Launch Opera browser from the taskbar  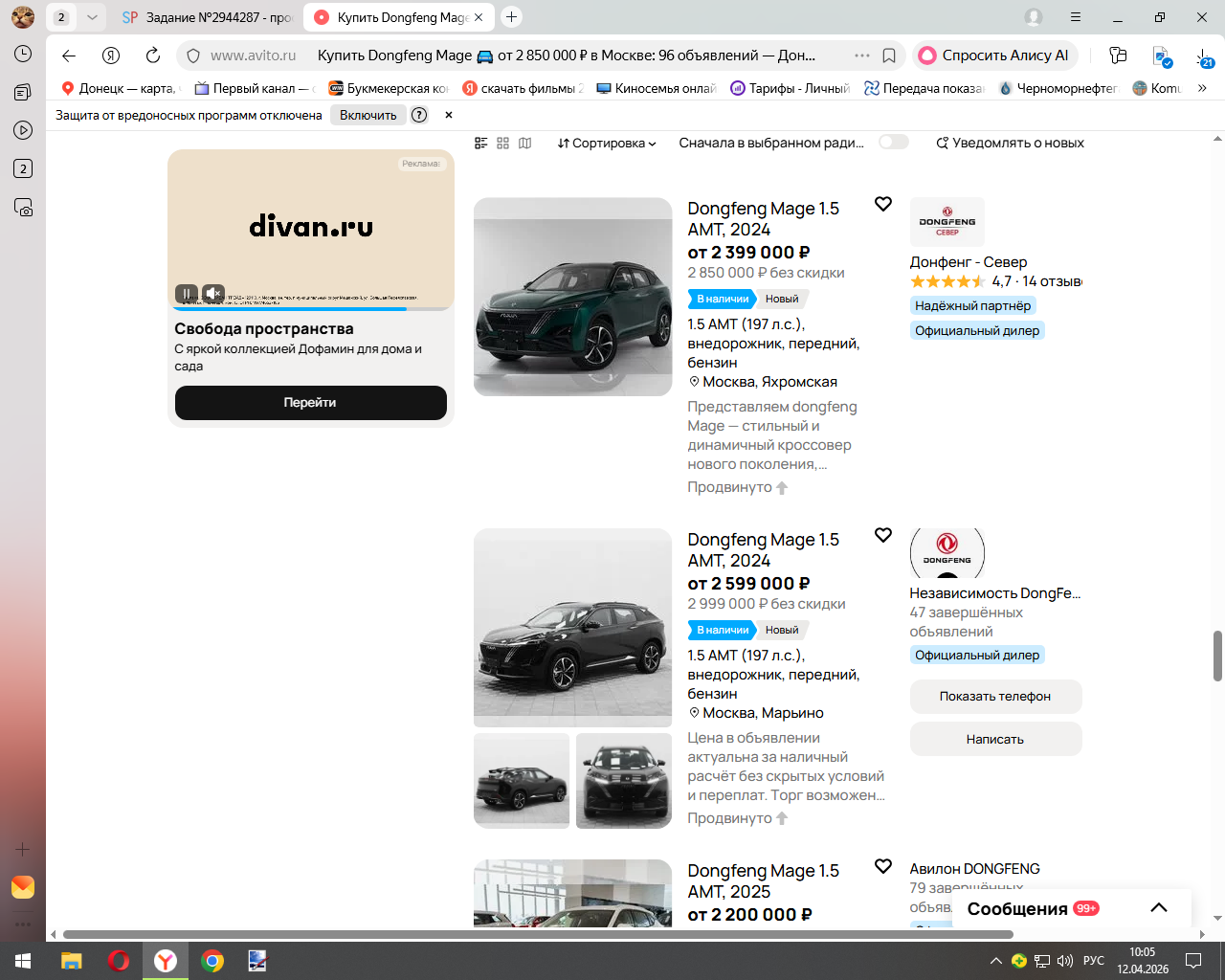[x=119, y=961]
